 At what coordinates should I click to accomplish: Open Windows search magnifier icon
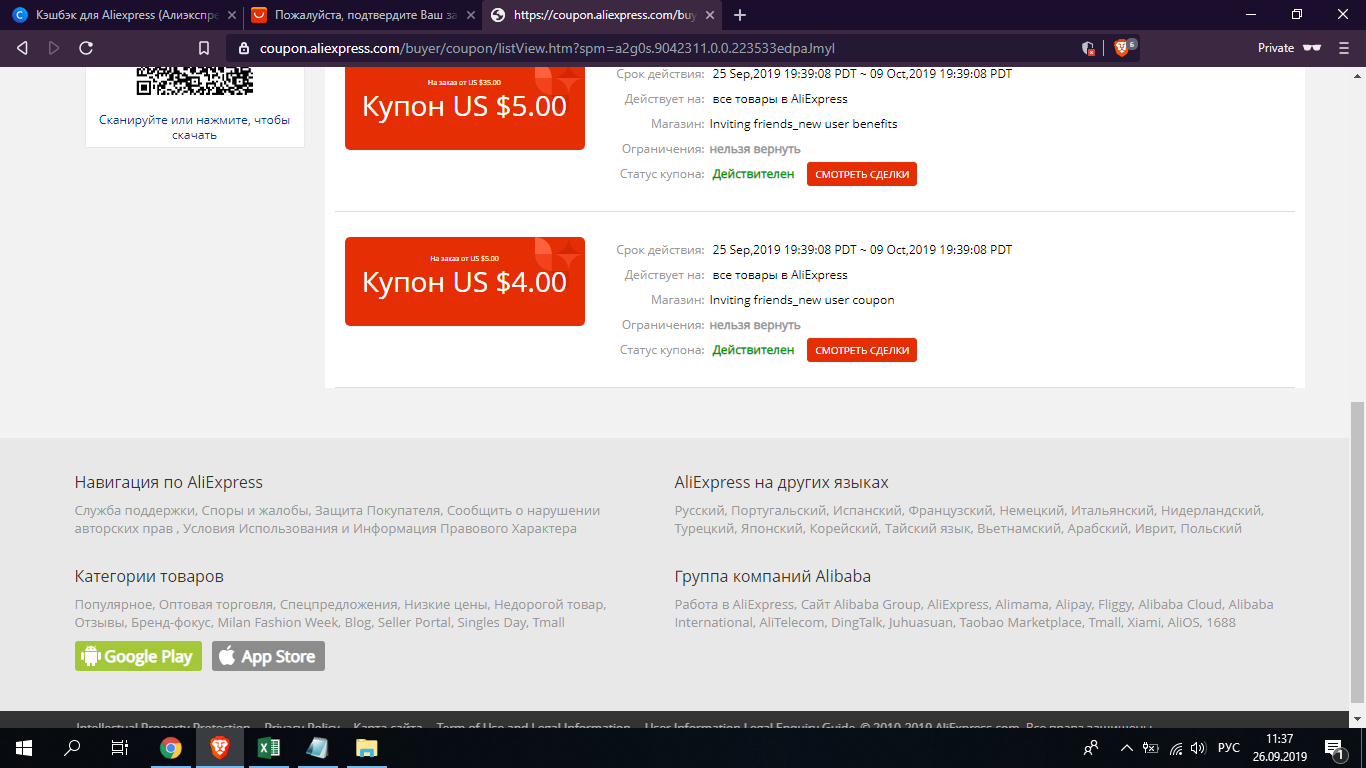click(72, 748)
